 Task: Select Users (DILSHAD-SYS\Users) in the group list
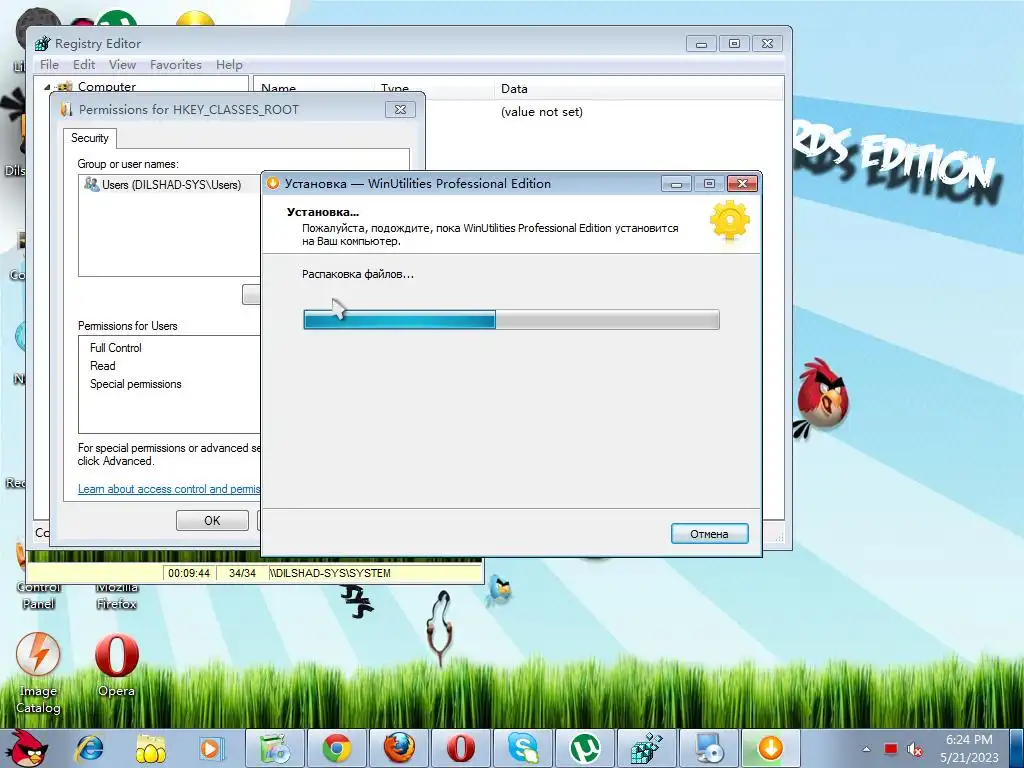click(x=171, y=185)
